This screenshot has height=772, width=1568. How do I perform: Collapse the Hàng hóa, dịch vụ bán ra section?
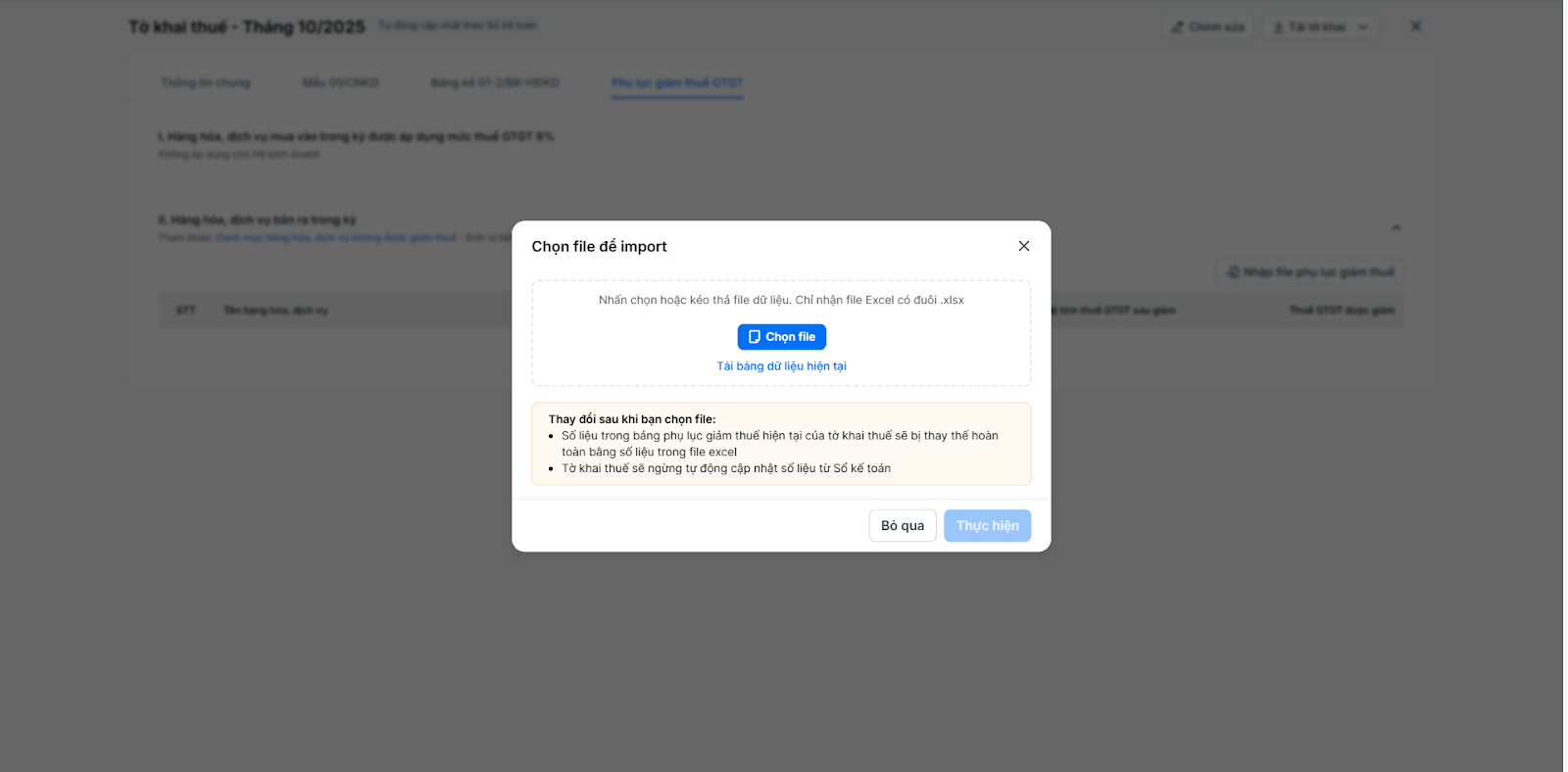click(x=1396, y=228)
